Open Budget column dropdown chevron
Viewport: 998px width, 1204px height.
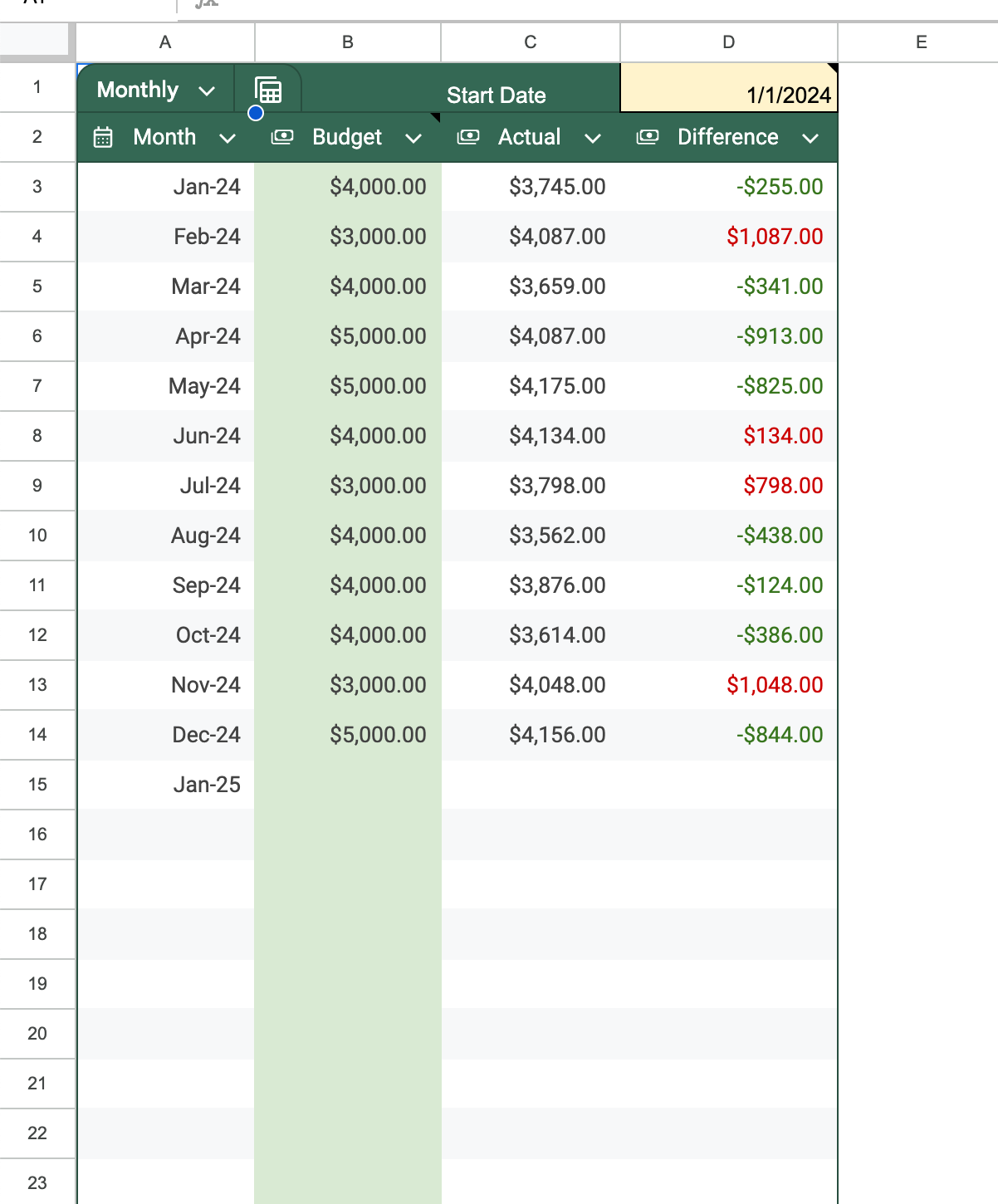pyautogui.click(x=413, y=138)
